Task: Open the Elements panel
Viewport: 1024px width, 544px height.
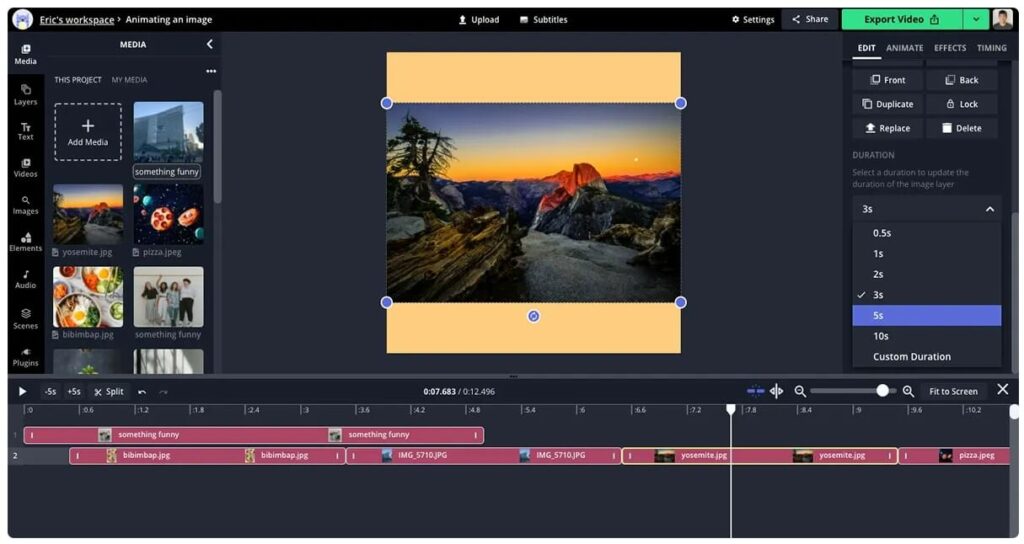Action: point(25,242)
